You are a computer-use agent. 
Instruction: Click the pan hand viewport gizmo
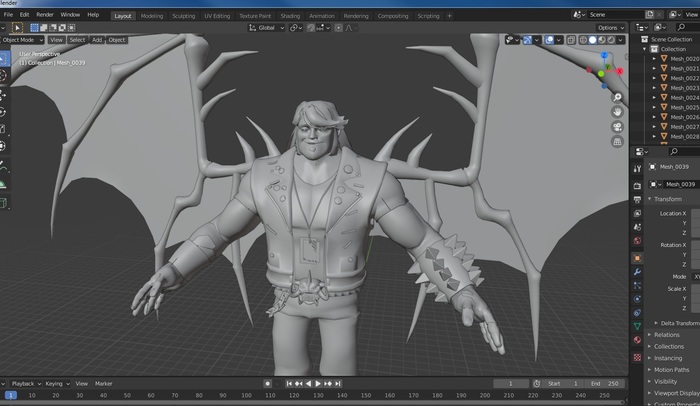(x=617, y=112)
